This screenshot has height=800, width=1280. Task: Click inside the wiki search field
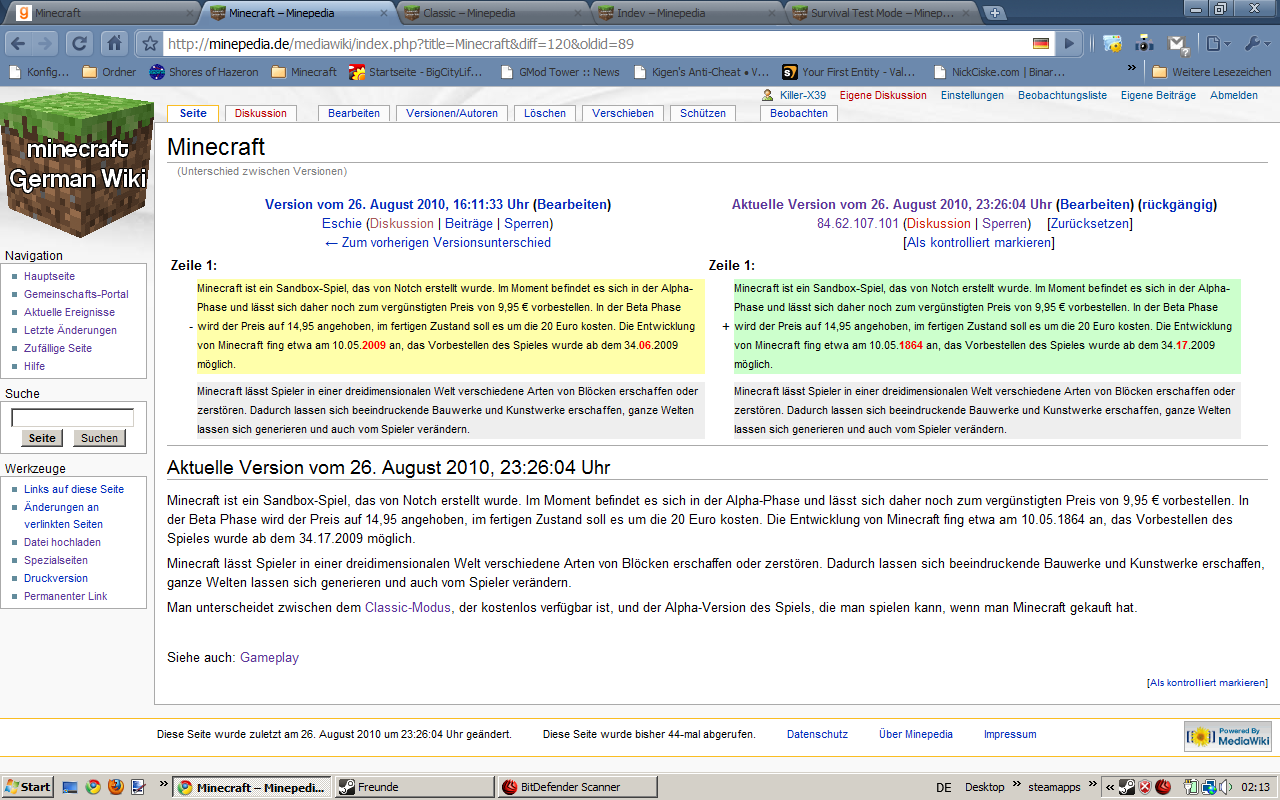tap(72, 418)
